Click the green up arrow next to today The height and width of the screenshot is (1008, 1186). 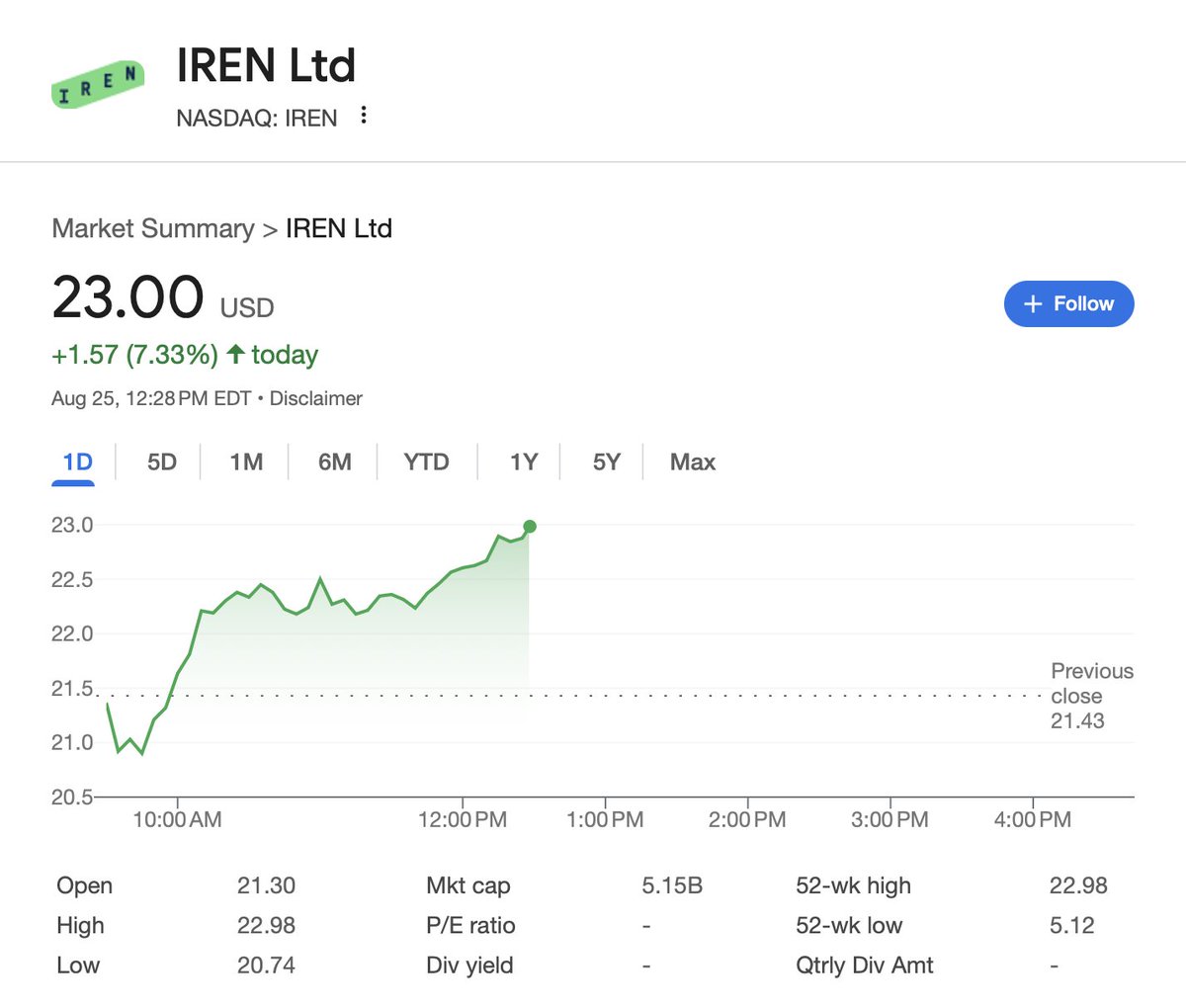(x=235, y=354)
